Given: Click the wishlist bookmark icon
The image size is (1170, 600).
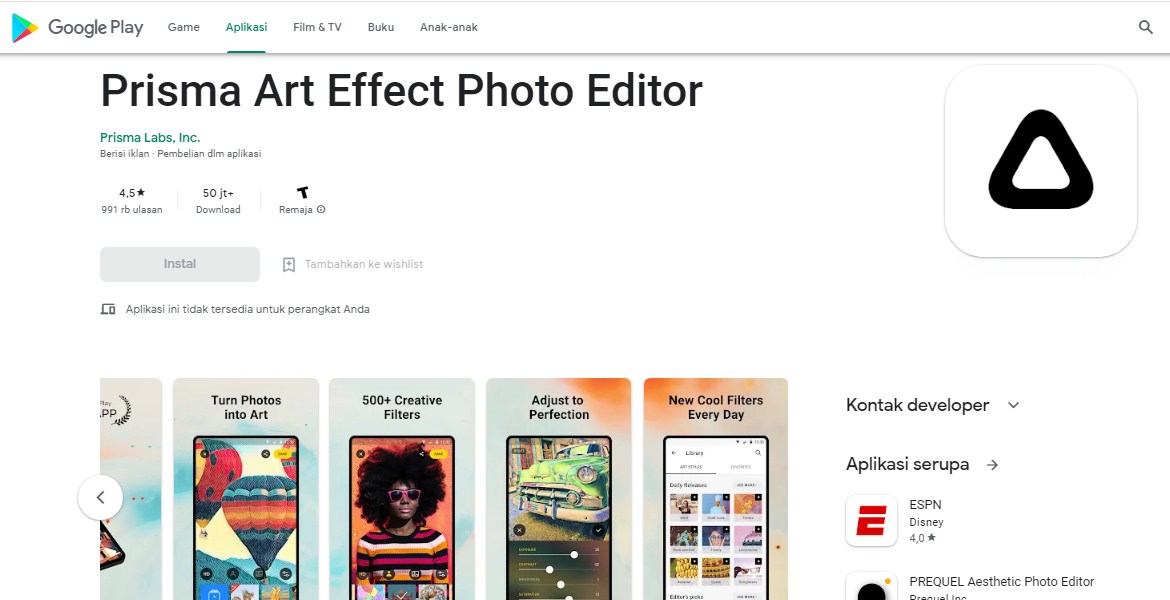Looking at the screenshot, I should point(289,264).
